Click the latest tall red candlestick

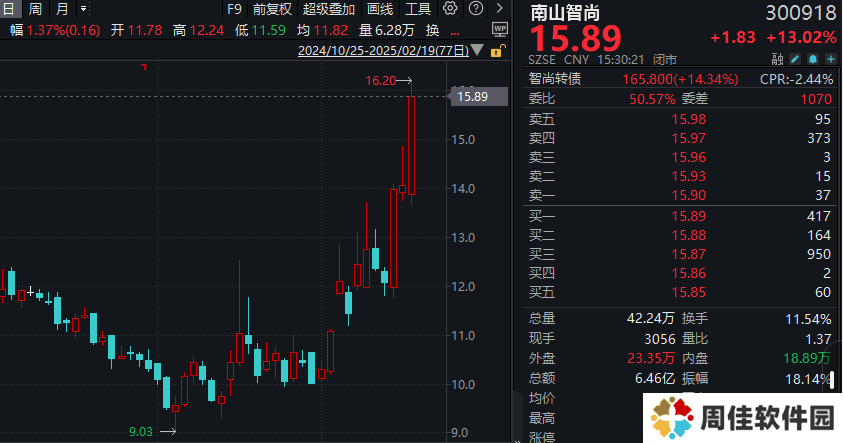coord(411,145)
